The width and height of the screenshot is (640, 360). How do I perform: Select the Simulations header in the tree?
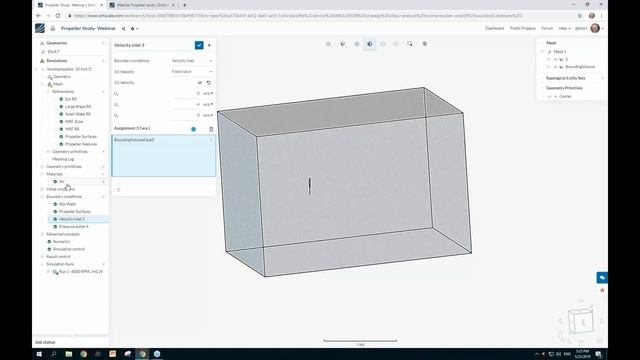pyautogui.click(x=56, y=61)
